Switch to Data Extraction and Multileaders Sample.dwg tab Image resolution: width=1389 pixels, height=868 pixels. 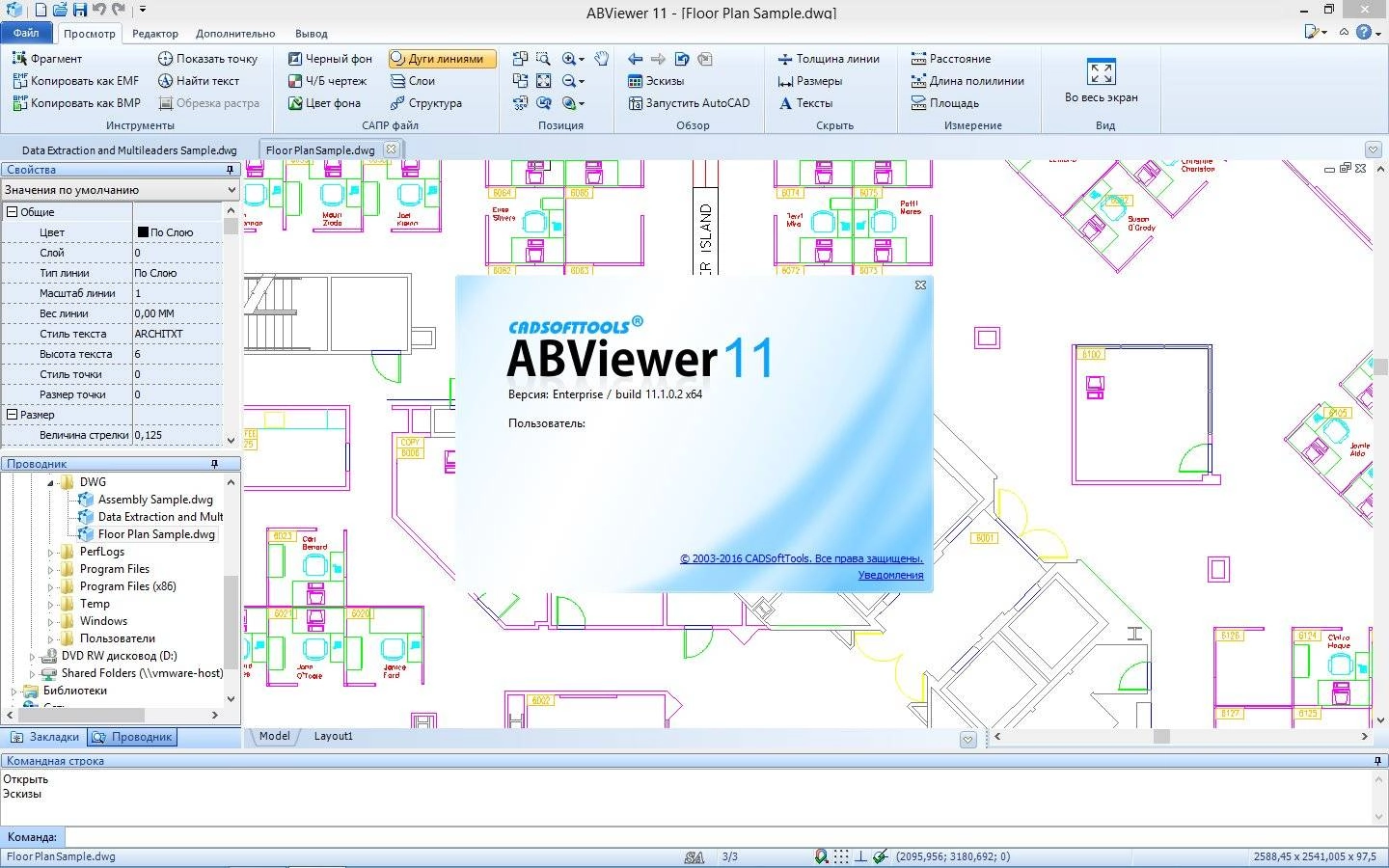(x=129, y=150)
